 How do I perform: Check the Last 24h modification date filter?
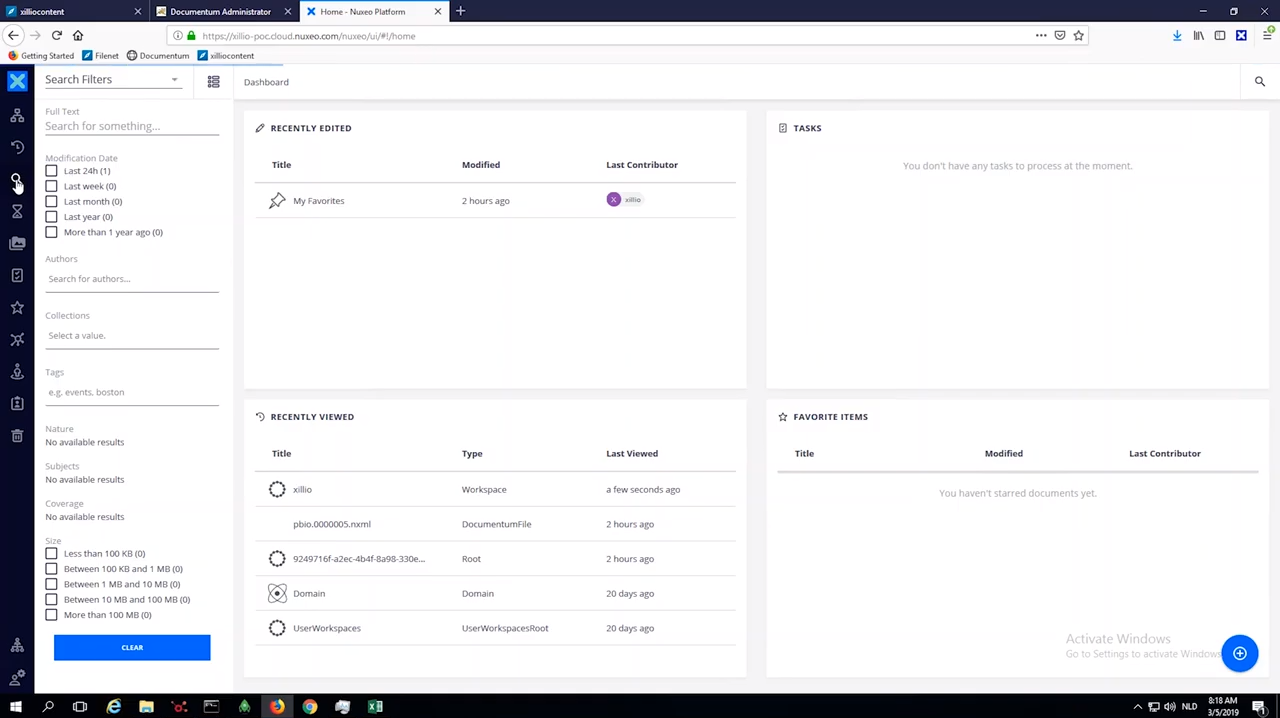51,171
